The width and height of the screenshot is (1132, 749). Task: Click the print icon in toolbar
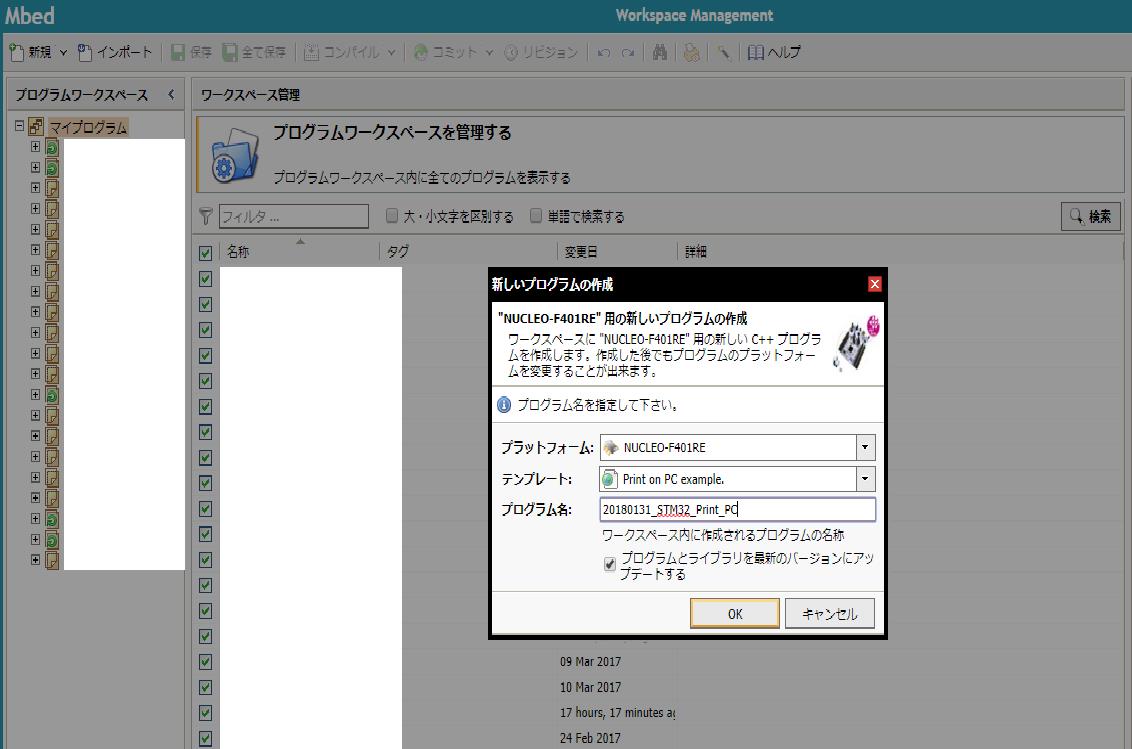692,52
